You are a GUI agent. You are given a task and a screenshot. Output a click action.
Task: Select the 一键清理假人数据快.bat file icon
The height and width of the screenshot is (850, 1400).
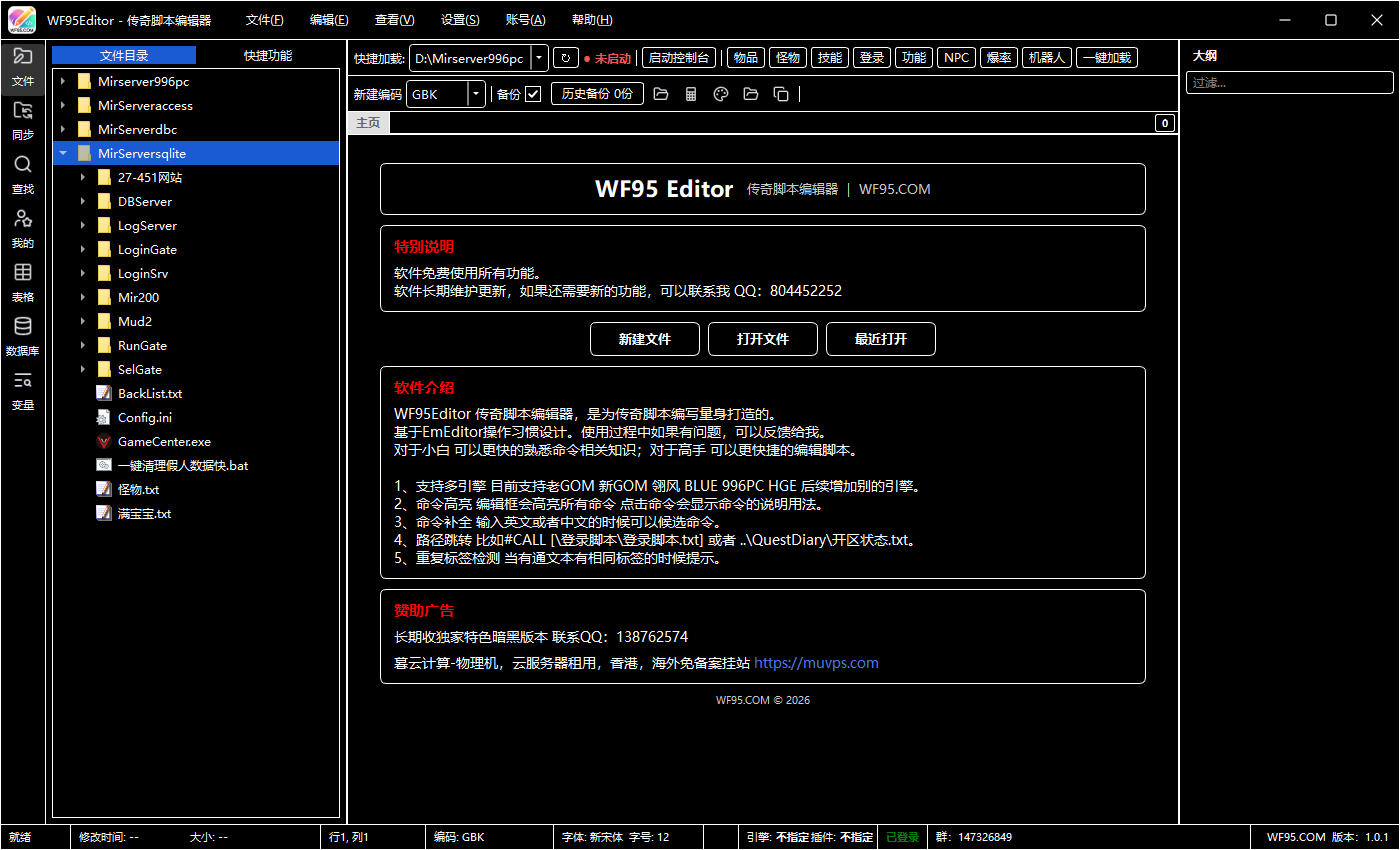click(103, 465)
